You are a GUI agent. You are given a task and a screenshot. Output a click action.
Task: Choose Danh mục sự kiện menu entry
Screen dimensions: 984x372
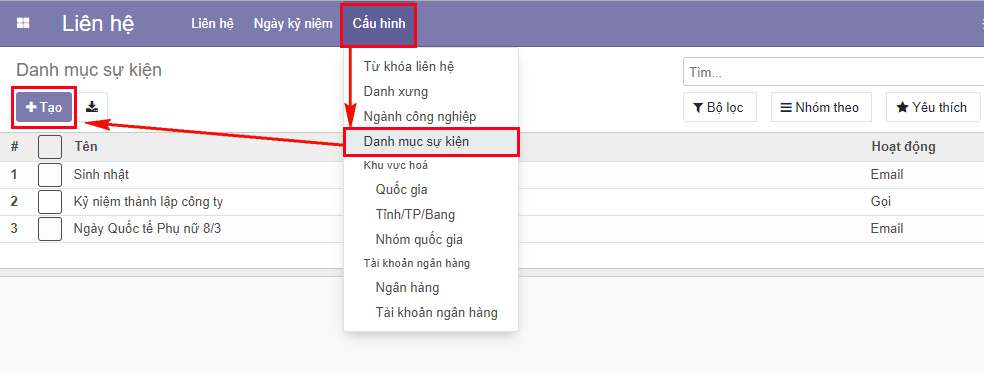(431, 142)
